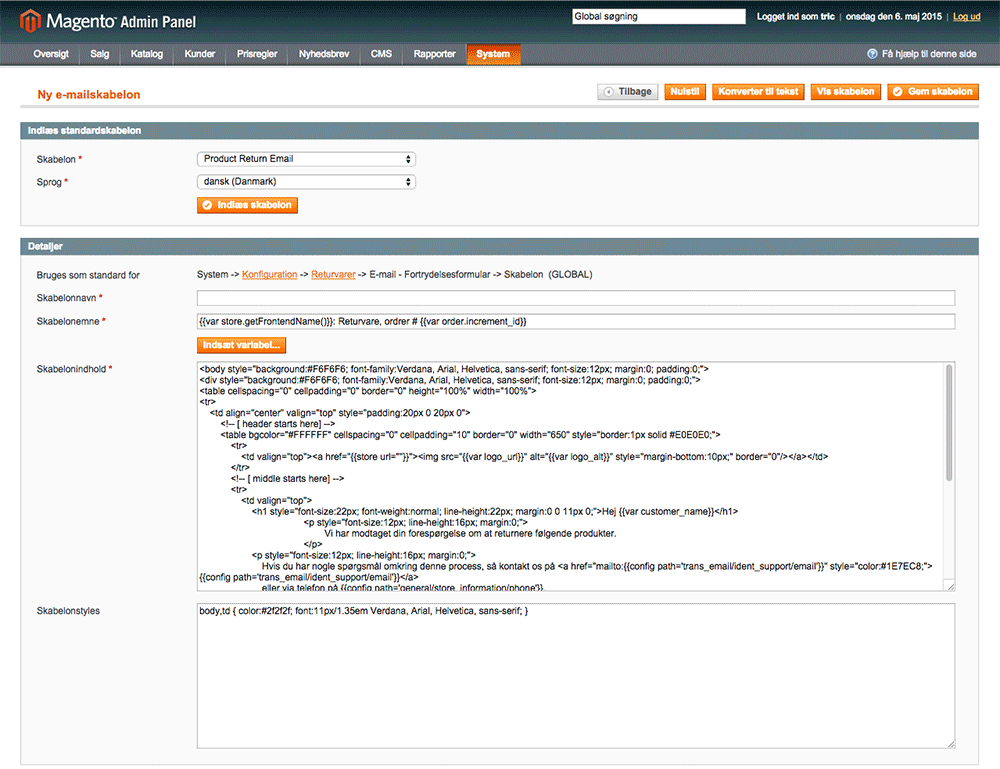This screenshot has width=1000, height=769.
Task: Preview with Vis skabelon button
Action: pyautogui.click(x=845, y=92)
